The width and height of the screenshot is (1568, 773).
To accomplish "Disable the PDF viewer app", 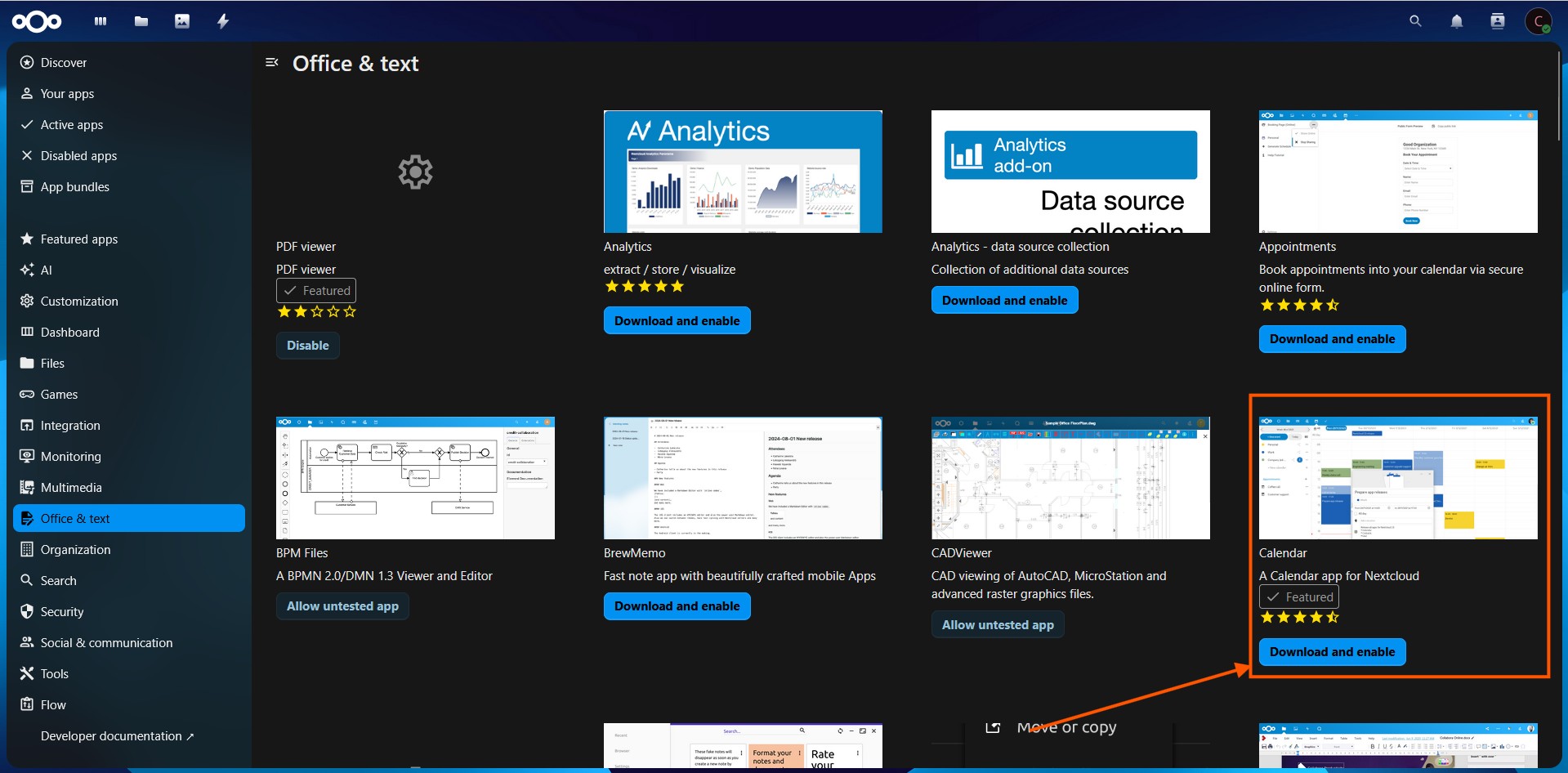I will 307,346.
